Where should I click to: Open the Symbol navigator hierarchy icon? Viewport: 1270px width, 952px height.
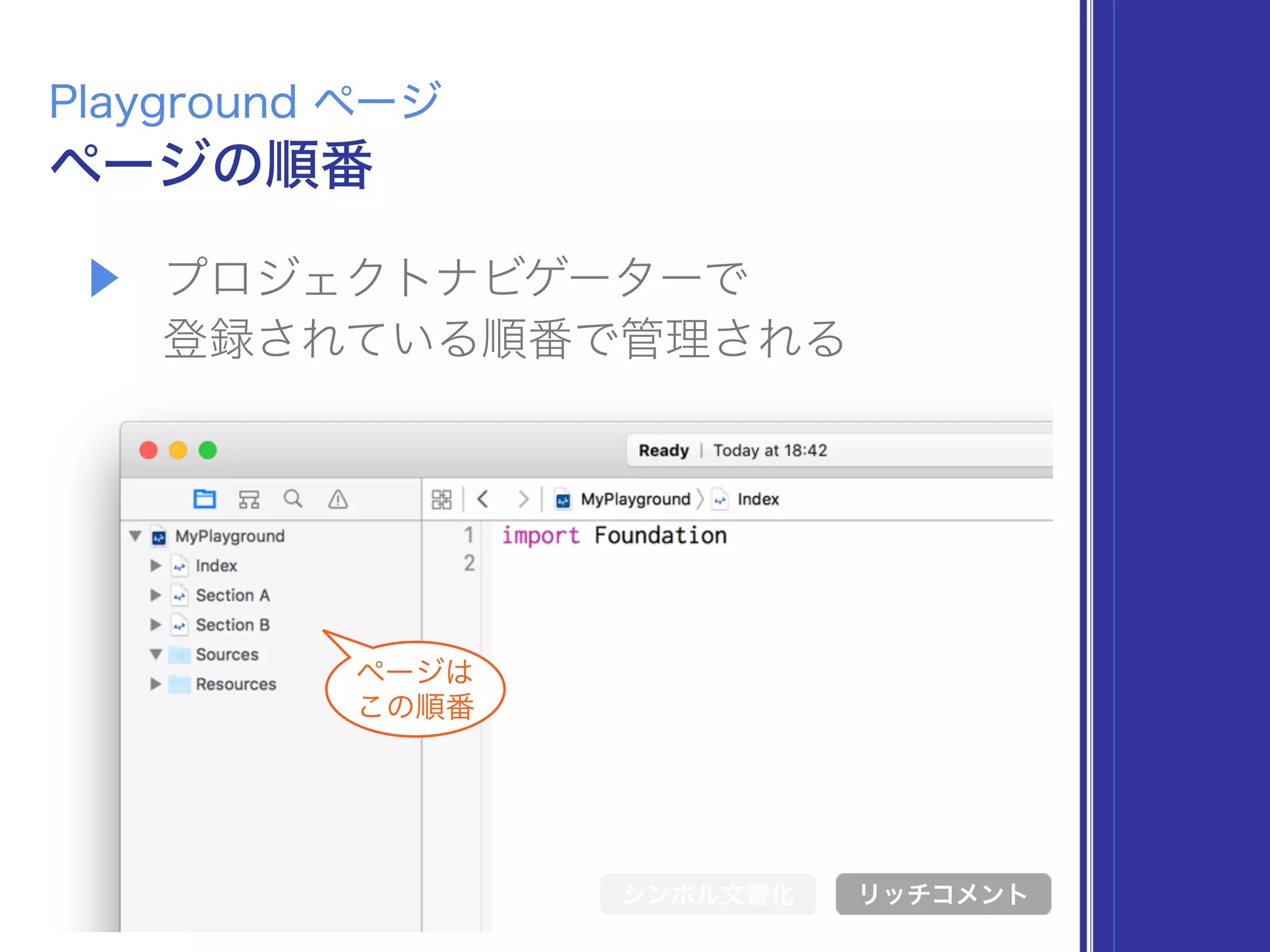click(249, 499)
